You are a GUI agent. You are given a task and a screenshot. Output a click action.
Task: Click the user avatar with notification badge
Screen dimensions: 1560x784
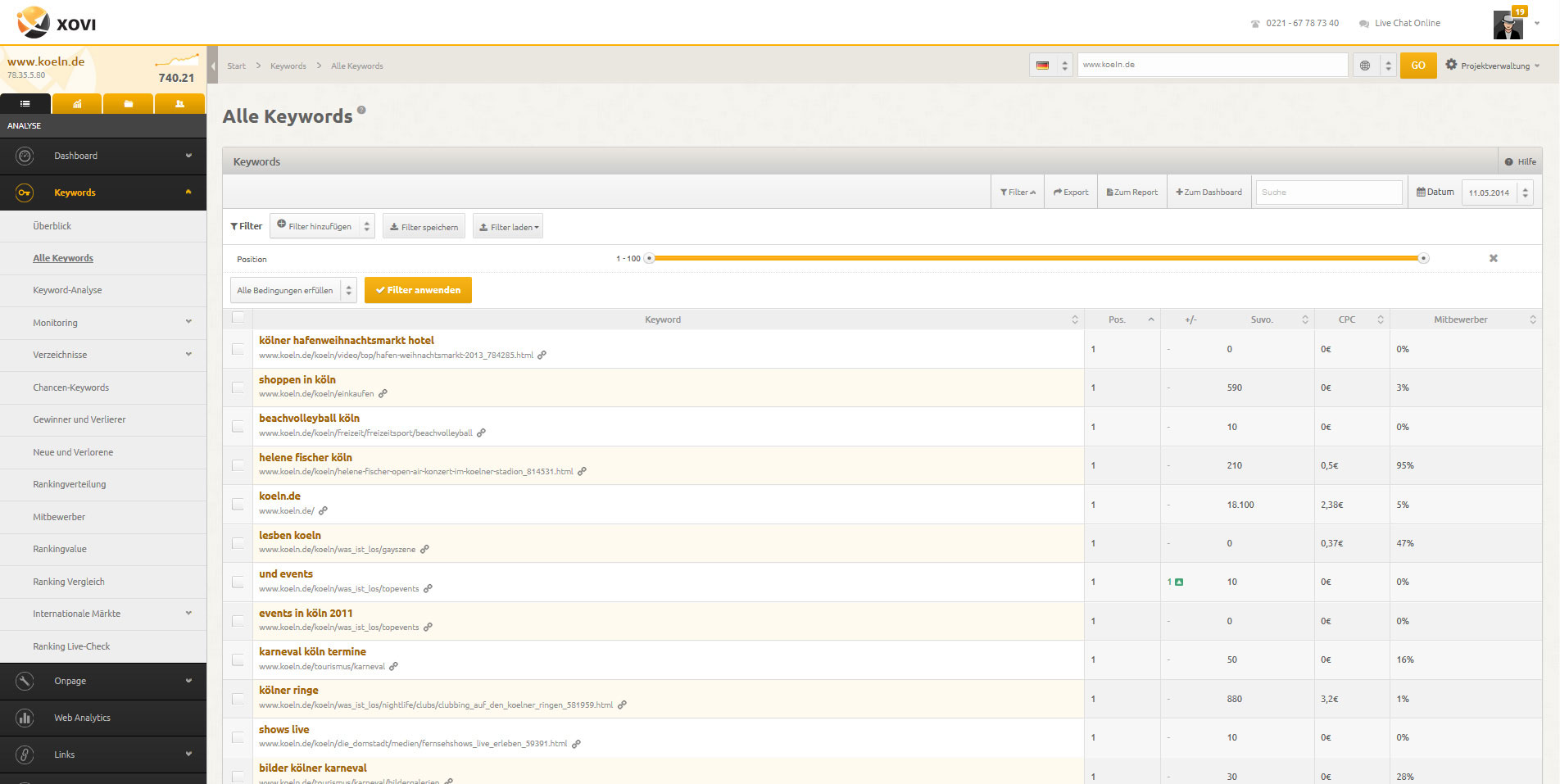1508,24
